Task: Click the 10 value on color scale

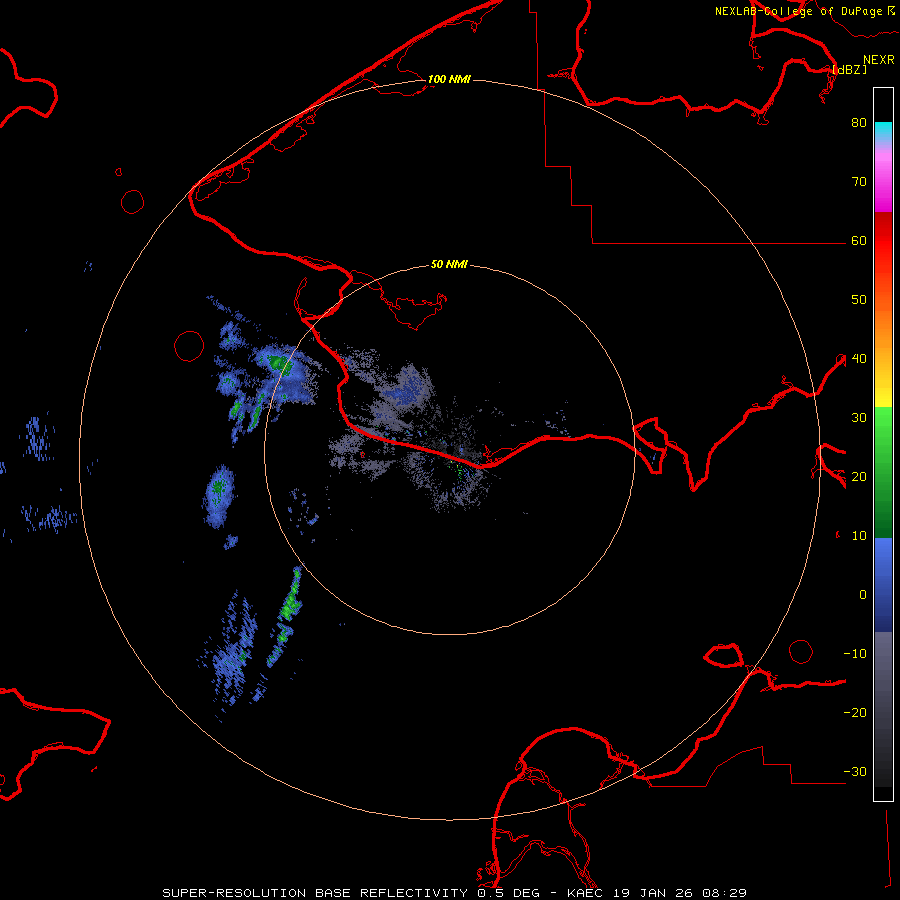Action: pyautogui.click(x=859, y=536)
